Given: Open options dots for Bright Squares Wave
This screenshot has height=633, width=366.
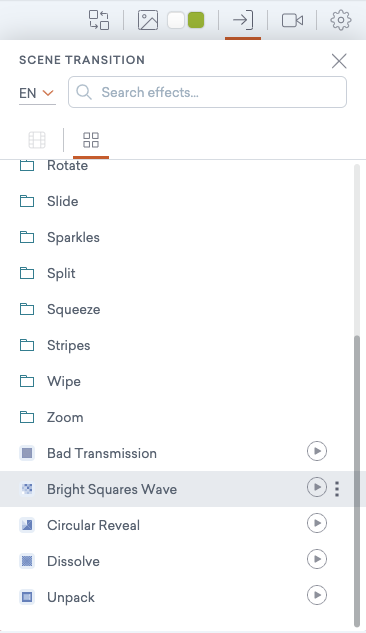Looking at the screenshot, I should coord(337,489).
